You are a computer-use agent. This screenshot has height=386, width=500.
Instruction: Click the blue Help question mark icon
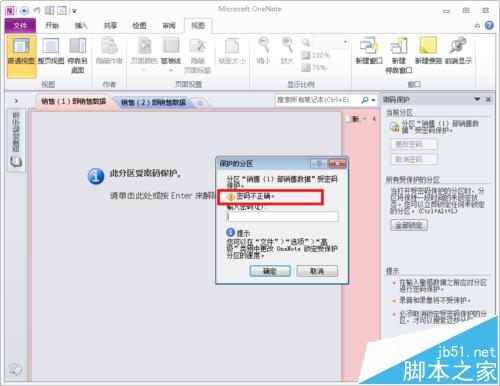489,25
